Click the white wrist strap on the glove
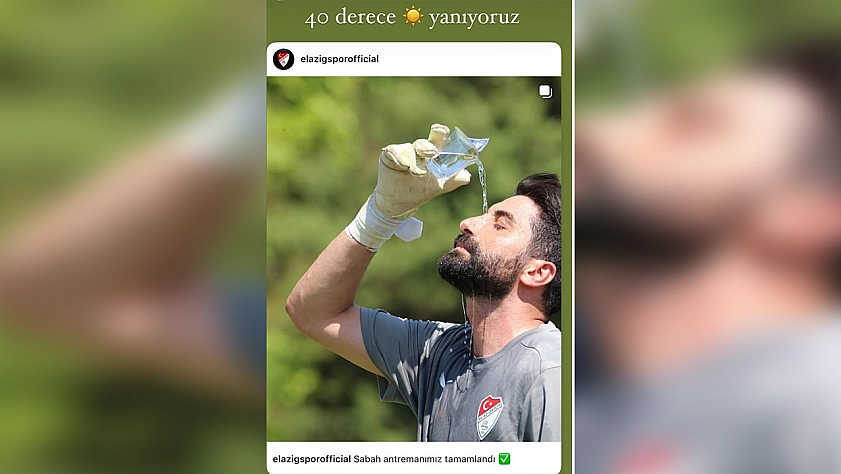841x474 pixels. 382,224
